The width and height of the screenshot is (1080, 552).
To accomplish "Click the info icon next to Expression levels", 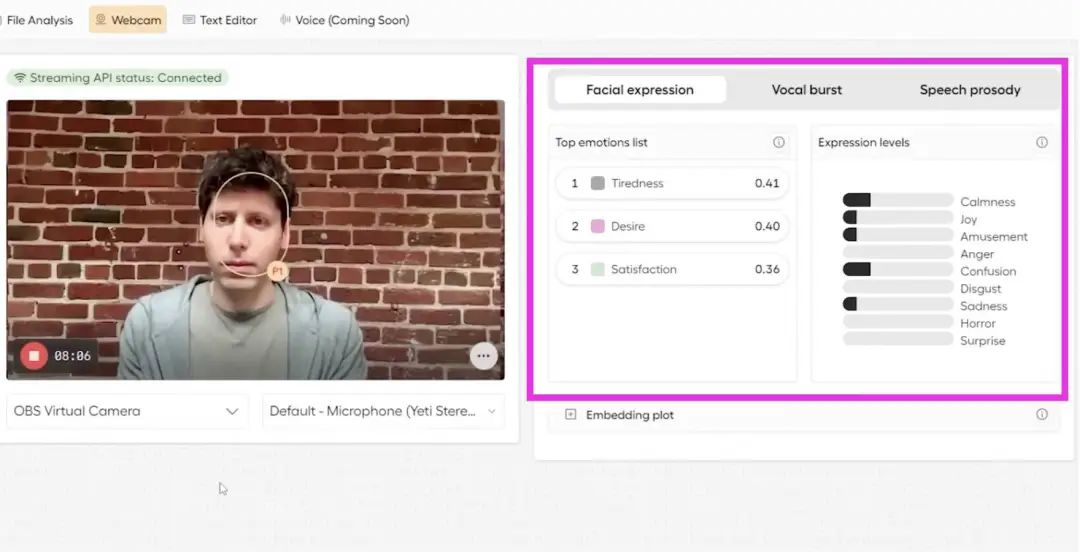I will pyautogui.click(x=1041, y=142).
